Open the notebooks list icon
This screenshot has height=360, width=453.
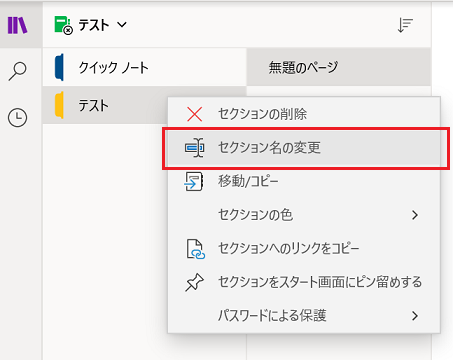(17, 25)
